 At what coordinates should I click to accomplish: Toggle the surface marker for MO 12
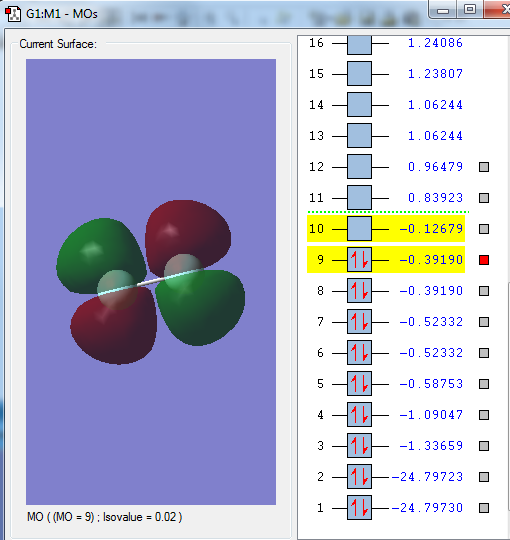pyautogui.click(x=484, y=167)
